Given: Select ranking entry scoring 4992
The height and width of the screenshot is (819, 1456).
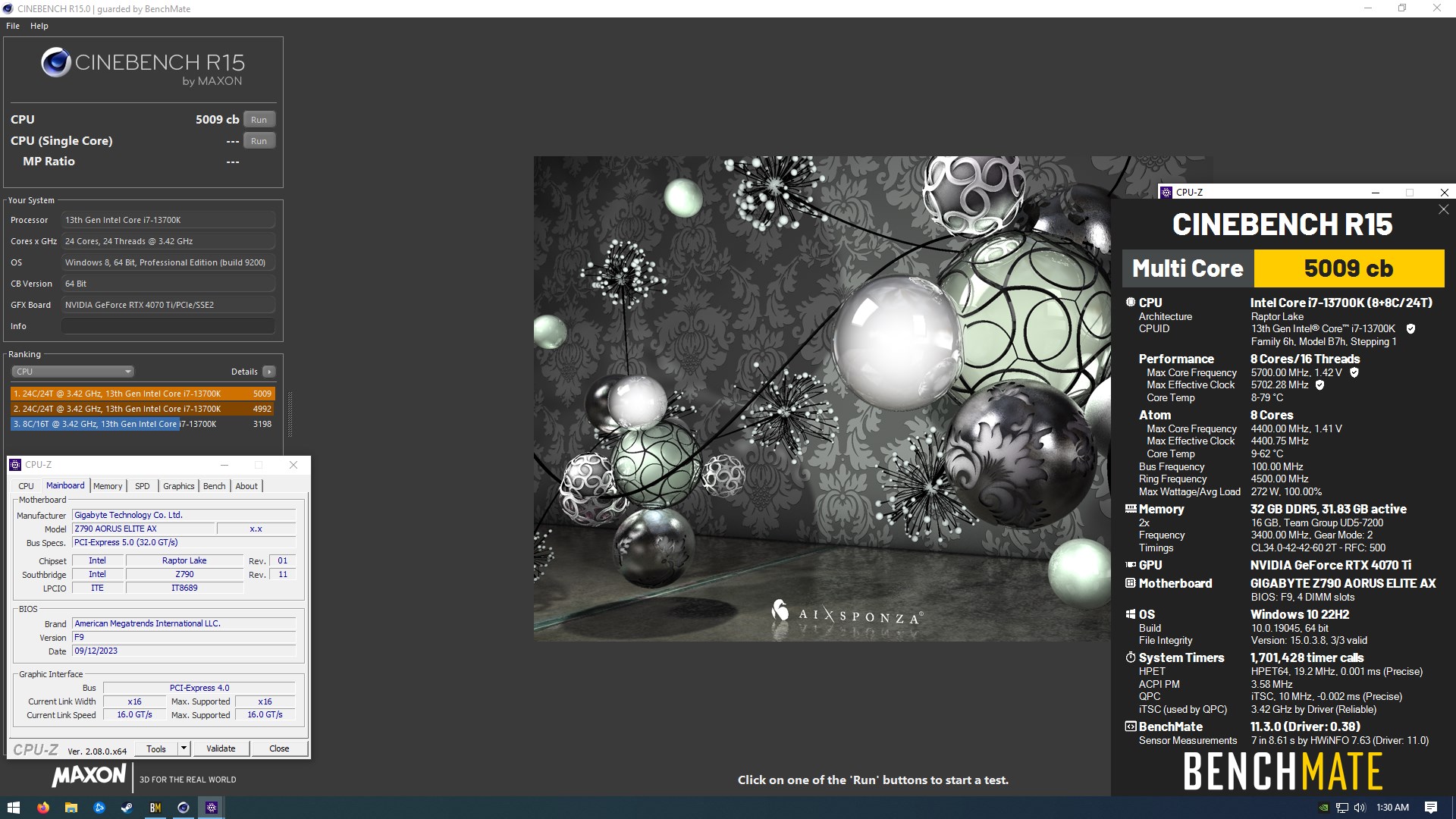Looking at the screenshot, I should click(x=143, y=409).
